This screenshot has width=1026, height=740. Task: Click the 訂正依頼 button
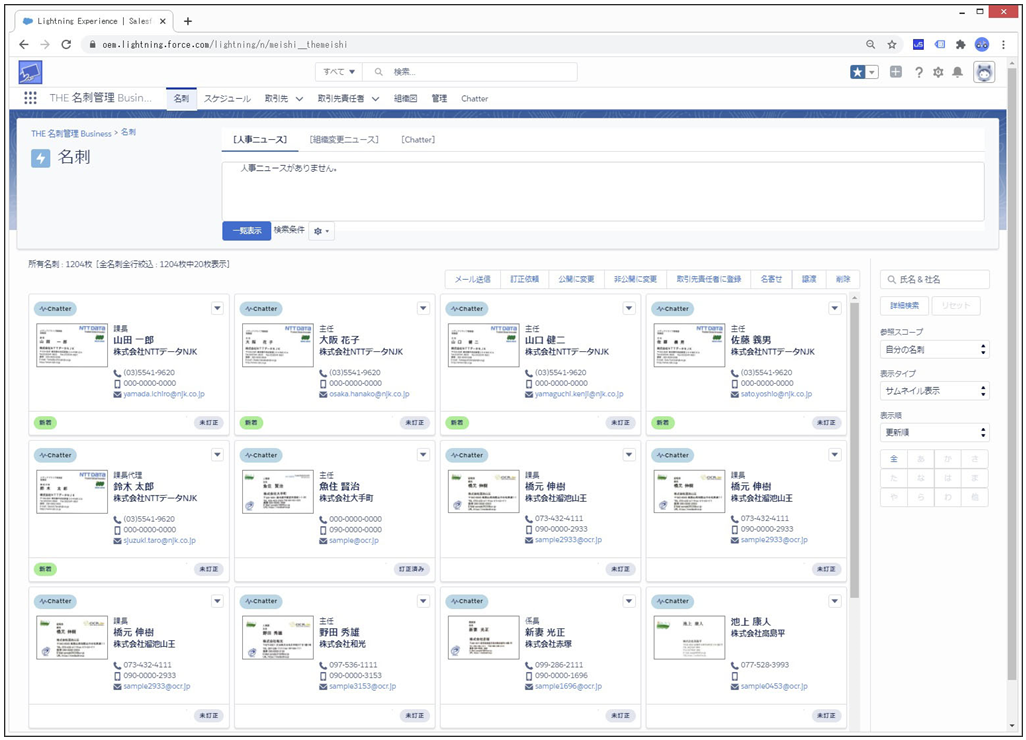(x=525, y=279)
